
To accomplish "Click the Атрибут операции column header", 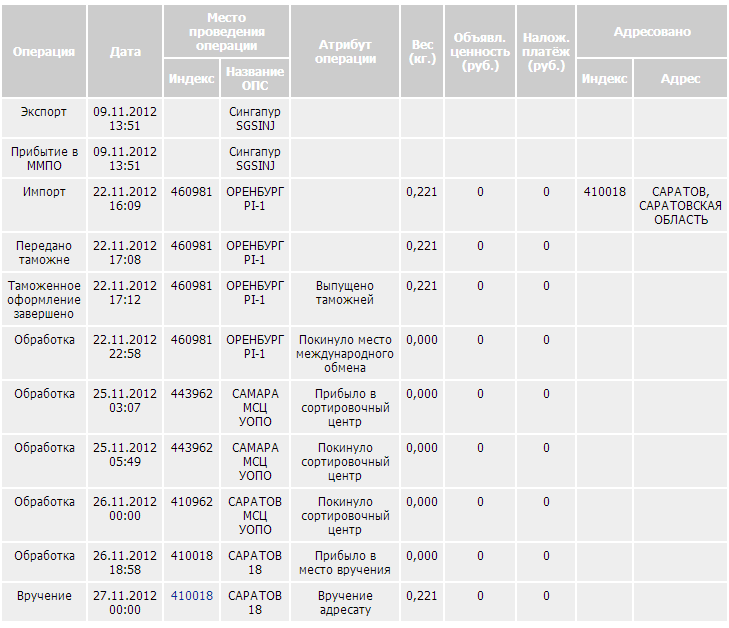I will 344,52.
